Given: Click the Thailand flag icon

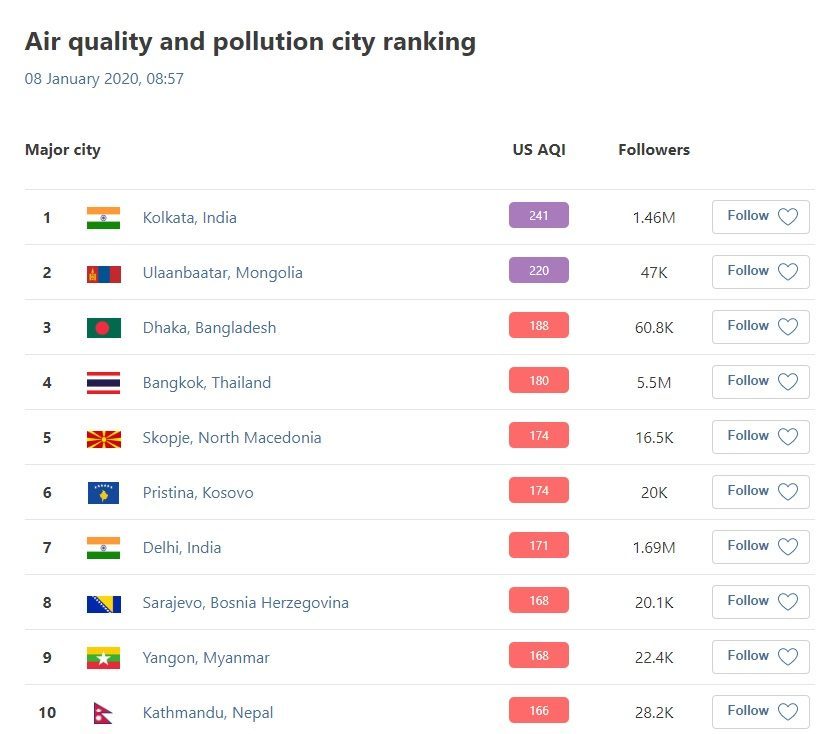Looking at the screenshot, I should coord(103,383).
